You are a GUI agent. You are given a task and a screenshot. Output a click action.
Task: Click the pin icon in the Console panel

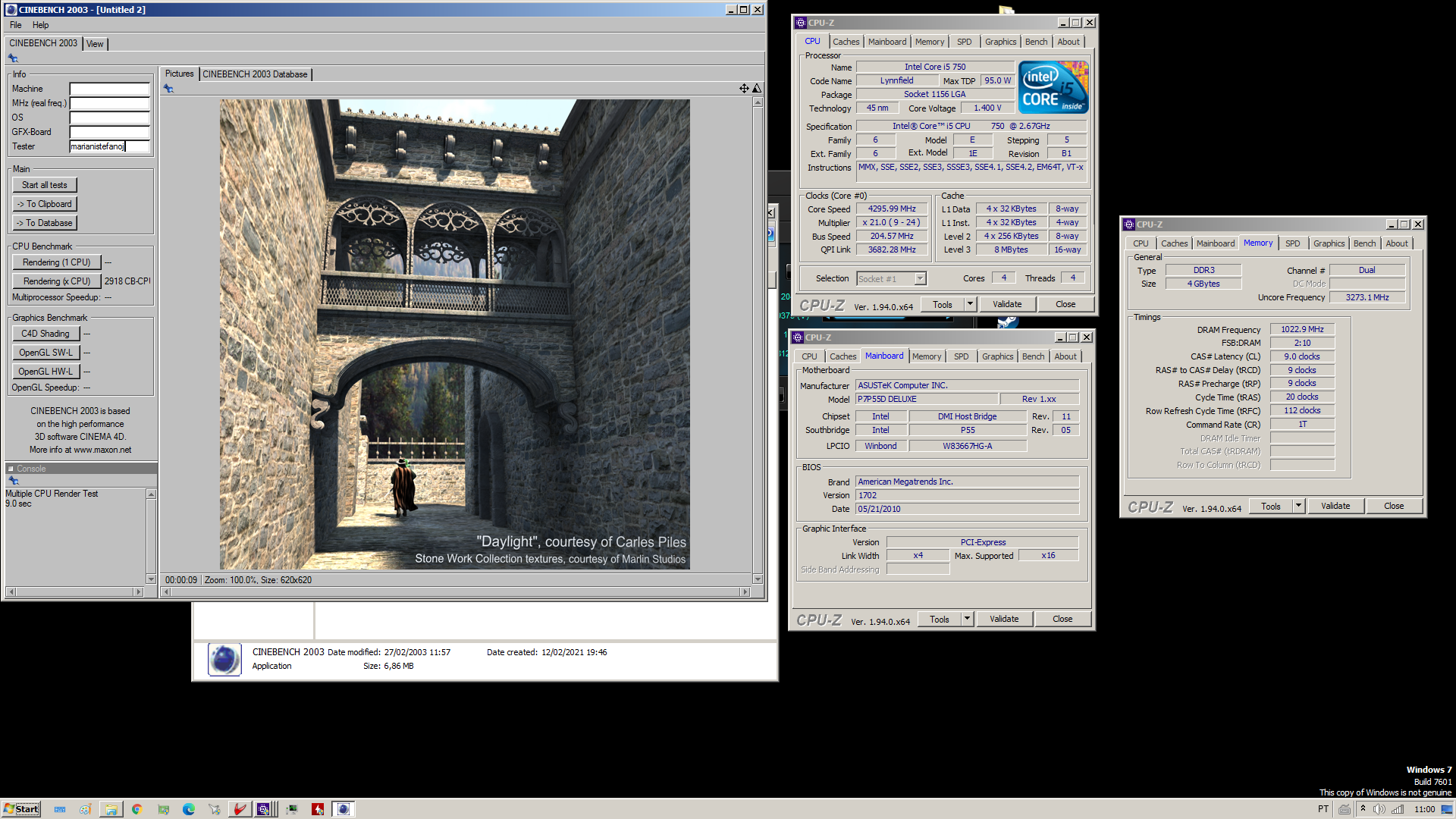[x=13, y=481]
